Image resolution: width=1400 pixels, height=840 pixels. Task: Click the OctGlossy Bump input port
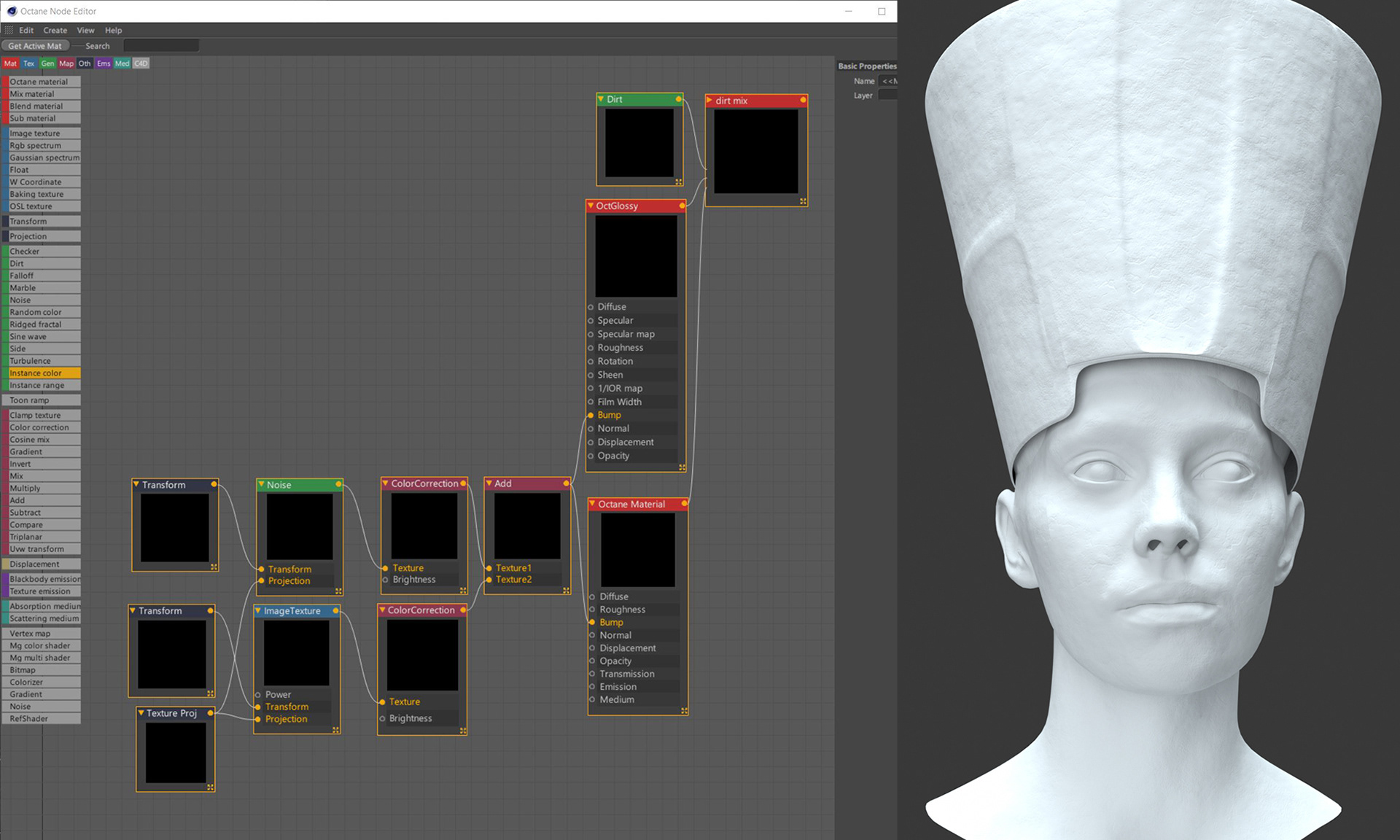[x=591, y=415]
